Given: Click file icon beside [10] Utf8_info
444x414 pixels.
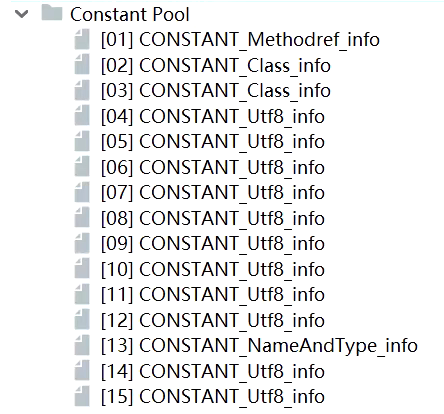Looking at the screenshot, I should pos(82,269).
